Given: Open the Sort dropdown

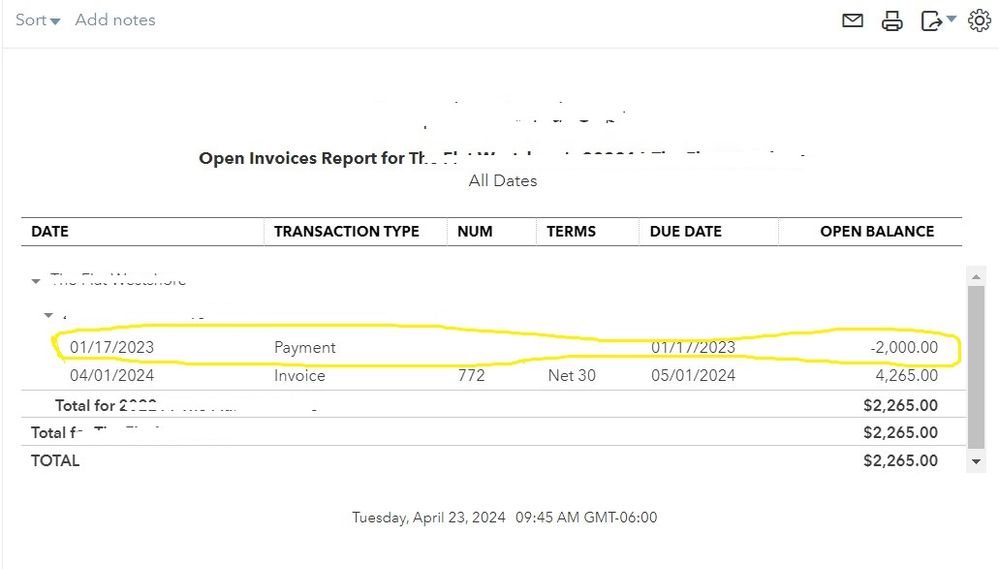Looking at the screenshot, I should coord(38,20).
